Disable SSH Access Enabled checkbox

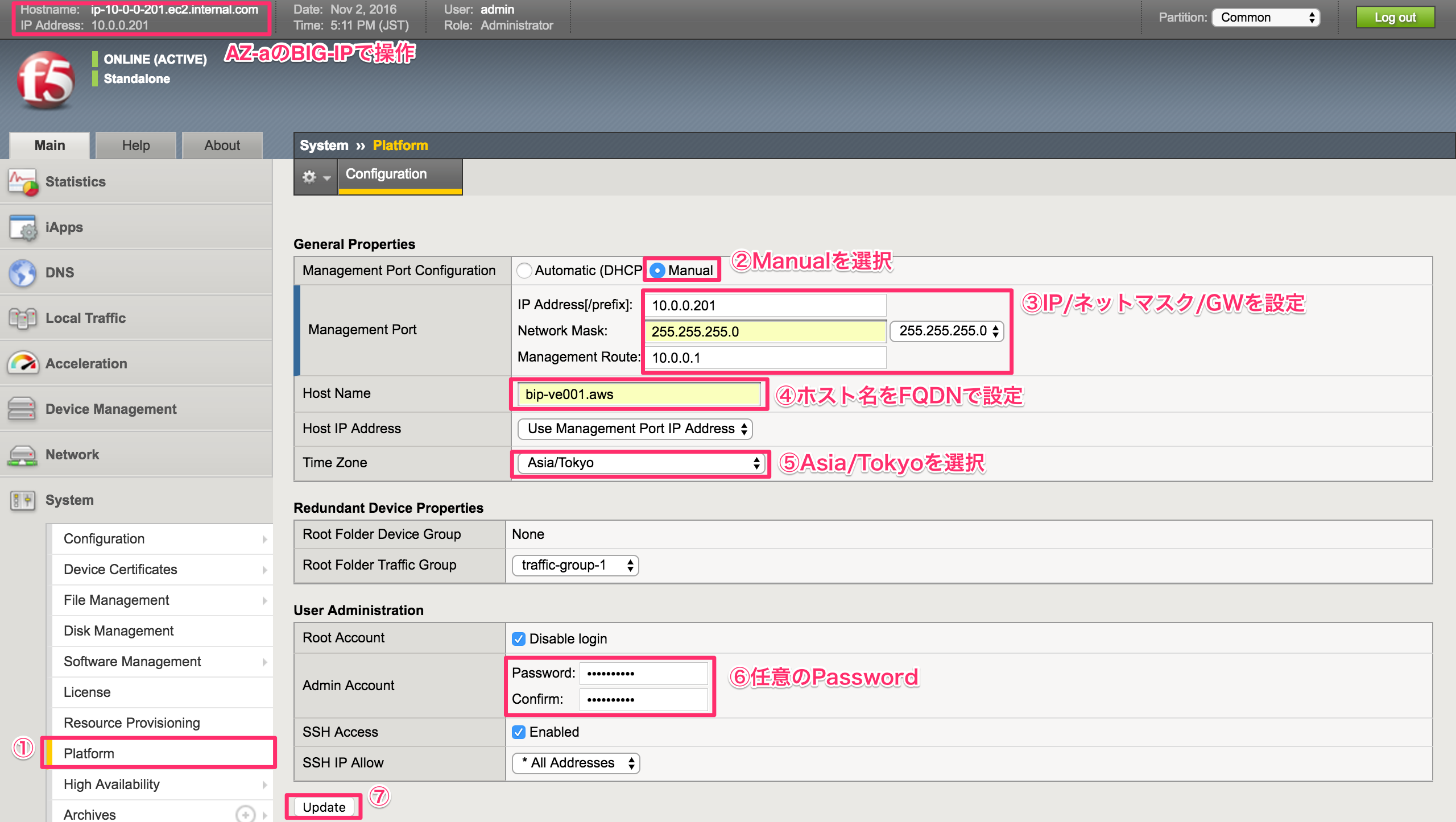518,732
